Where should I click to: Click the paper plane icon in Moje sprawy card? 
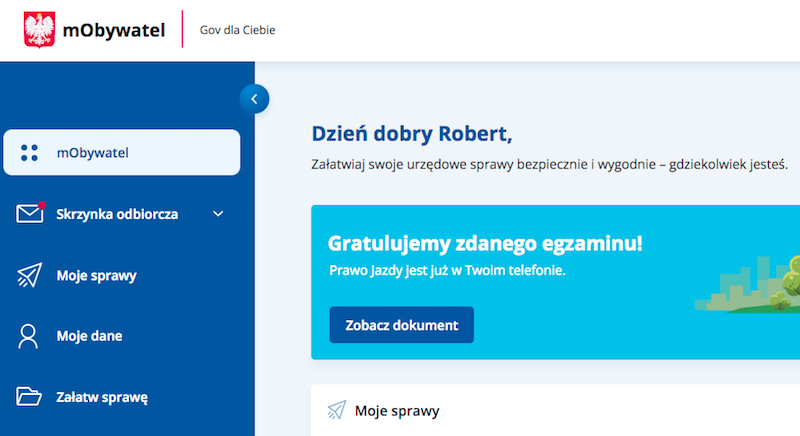pyautogui.click(x=337, y=410)
